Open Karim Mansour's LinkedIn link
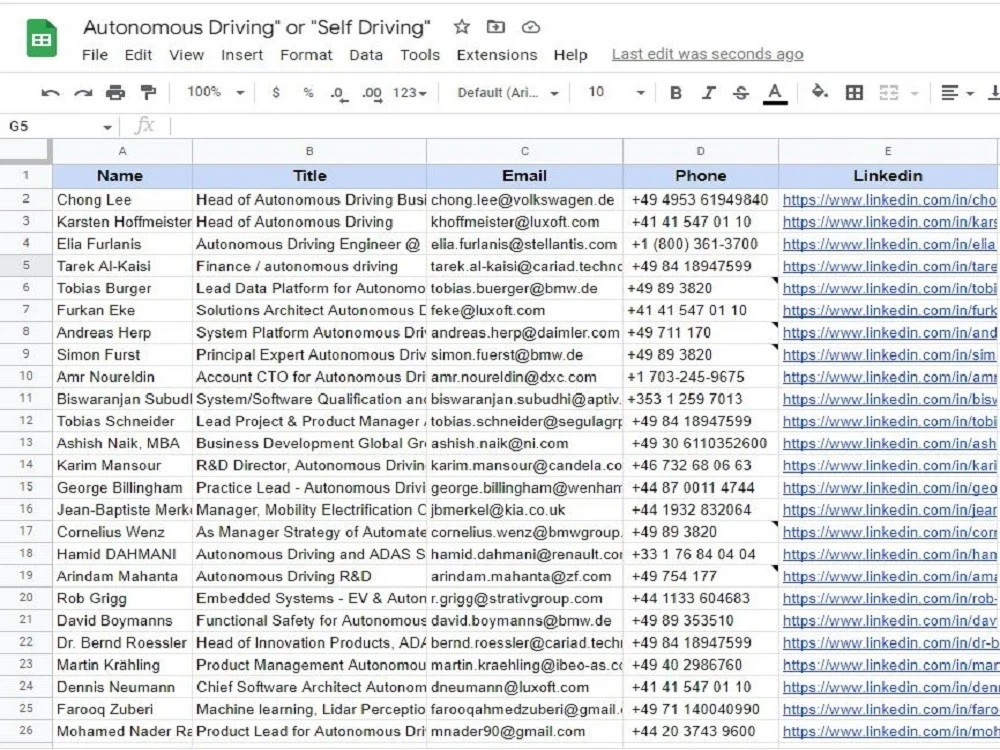 889,466
